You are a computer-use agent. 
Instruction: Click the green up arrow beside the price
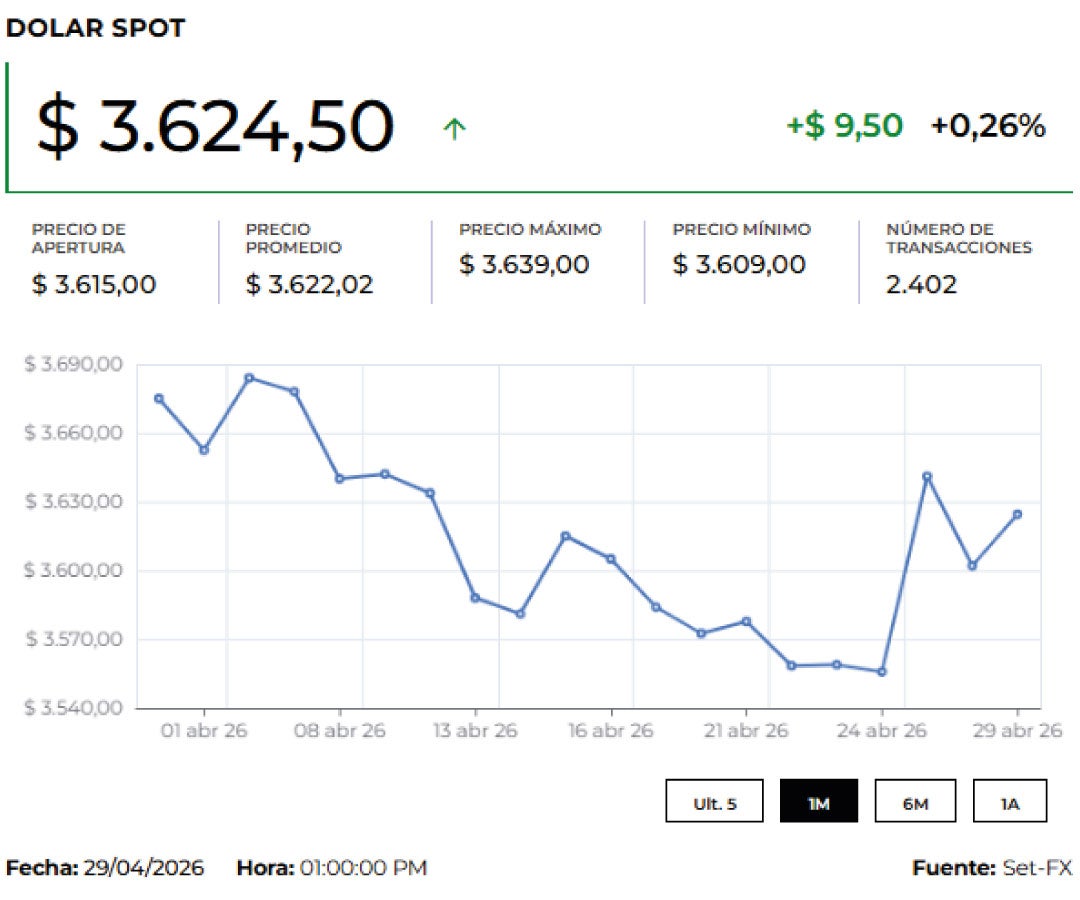(455, 128)
